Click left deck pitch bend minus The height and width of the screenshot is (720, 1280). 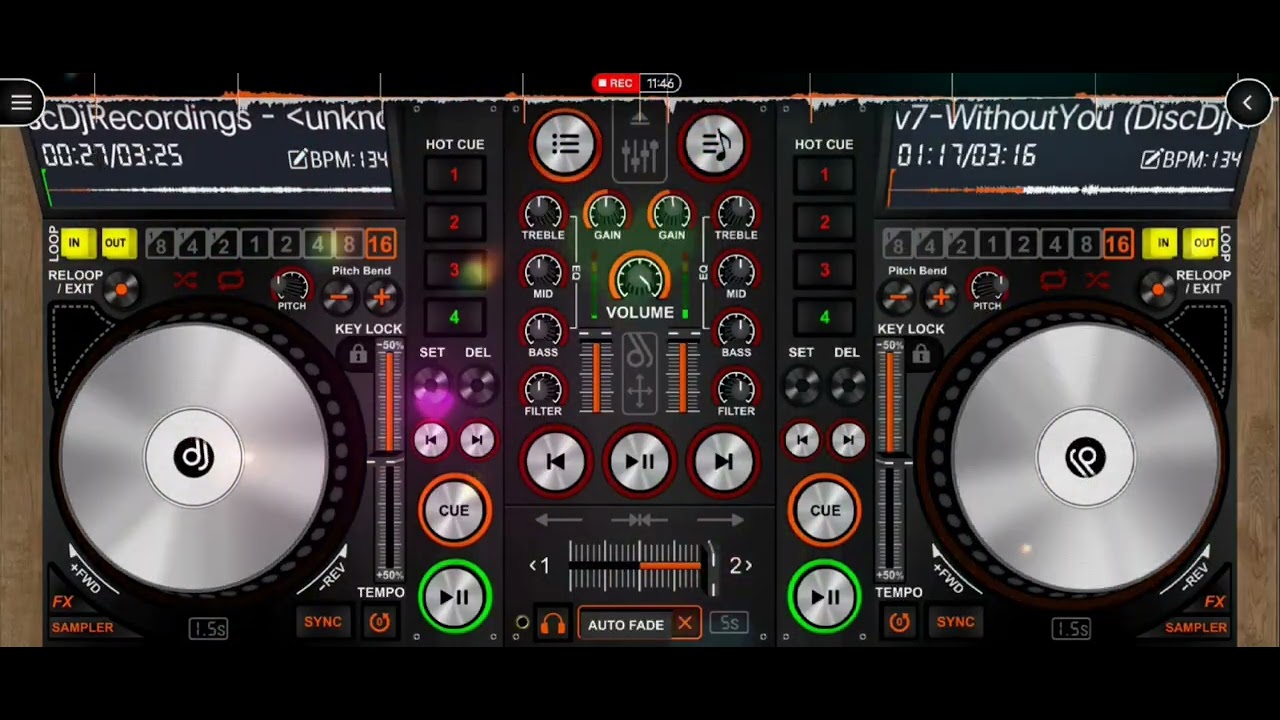[339, 296]
